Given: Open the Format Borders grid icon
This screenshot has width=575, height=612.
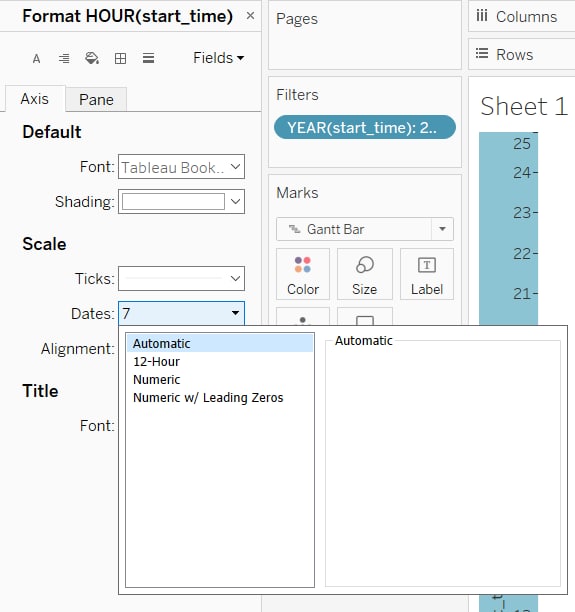Looking at the screenshot, I should (120, 59).
